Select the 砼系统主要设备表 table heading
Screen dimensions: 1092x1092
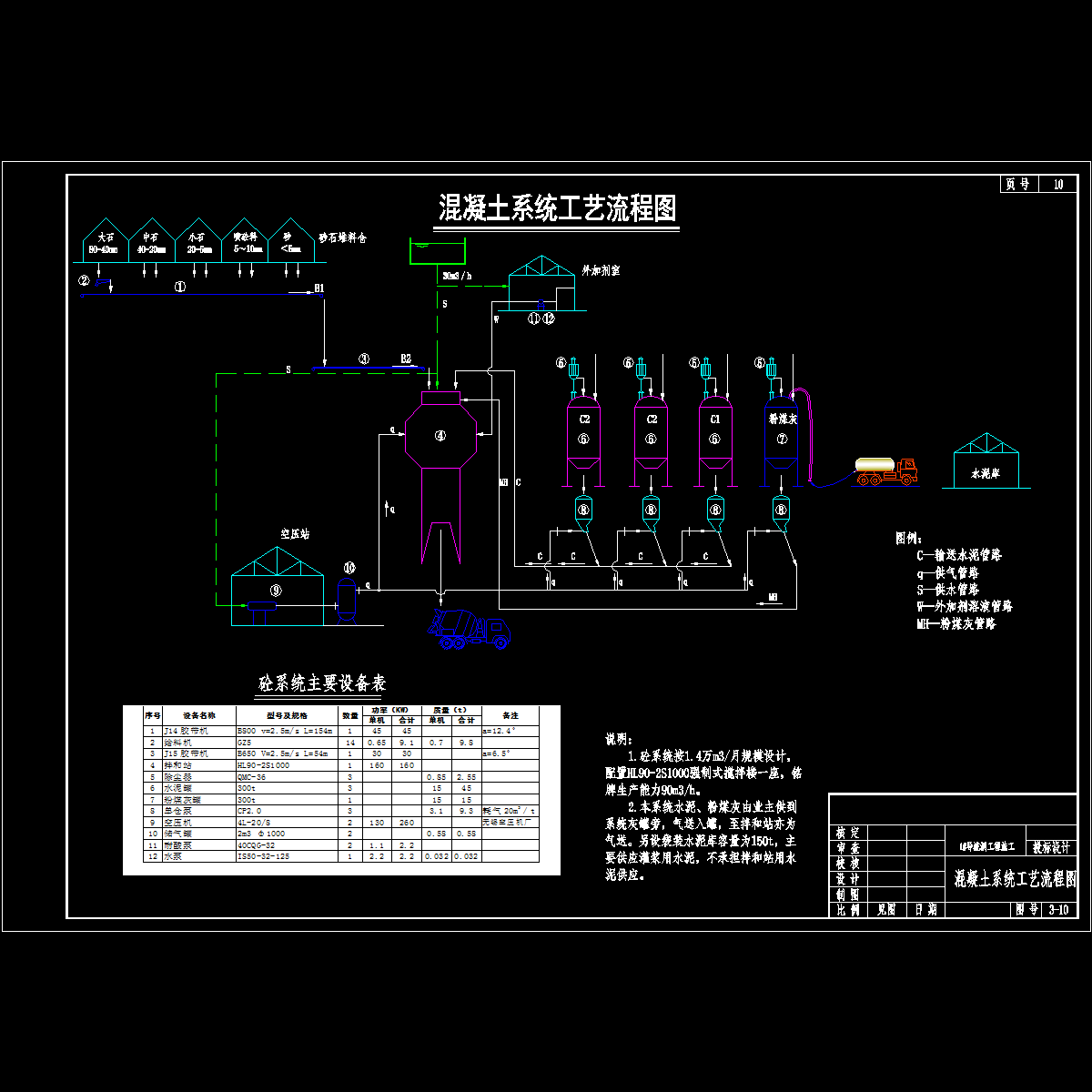coord(322,682)
